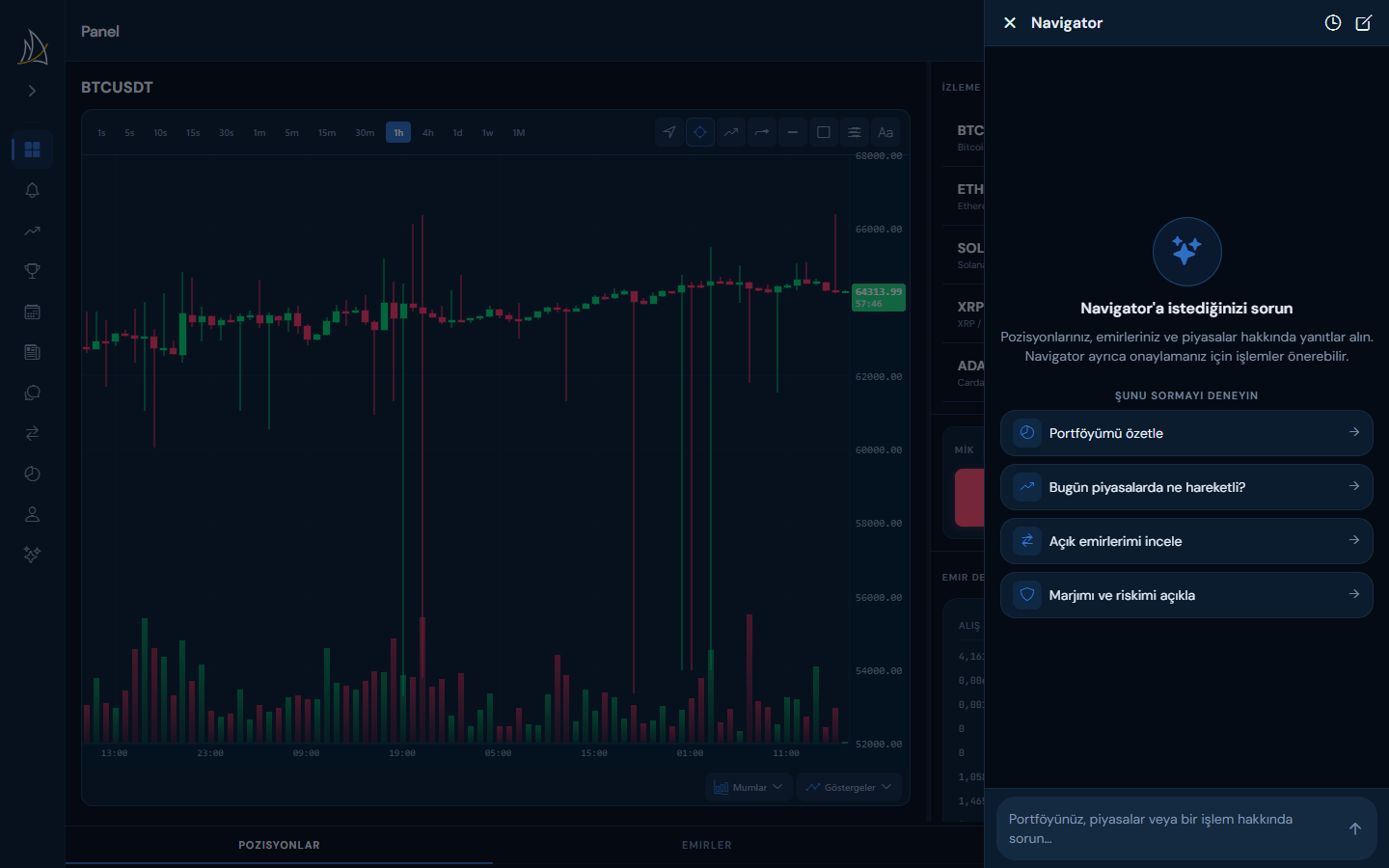Select the crosshair cursor chart tool
This screenshot has width=1389, height=868.
coord(700,132)
